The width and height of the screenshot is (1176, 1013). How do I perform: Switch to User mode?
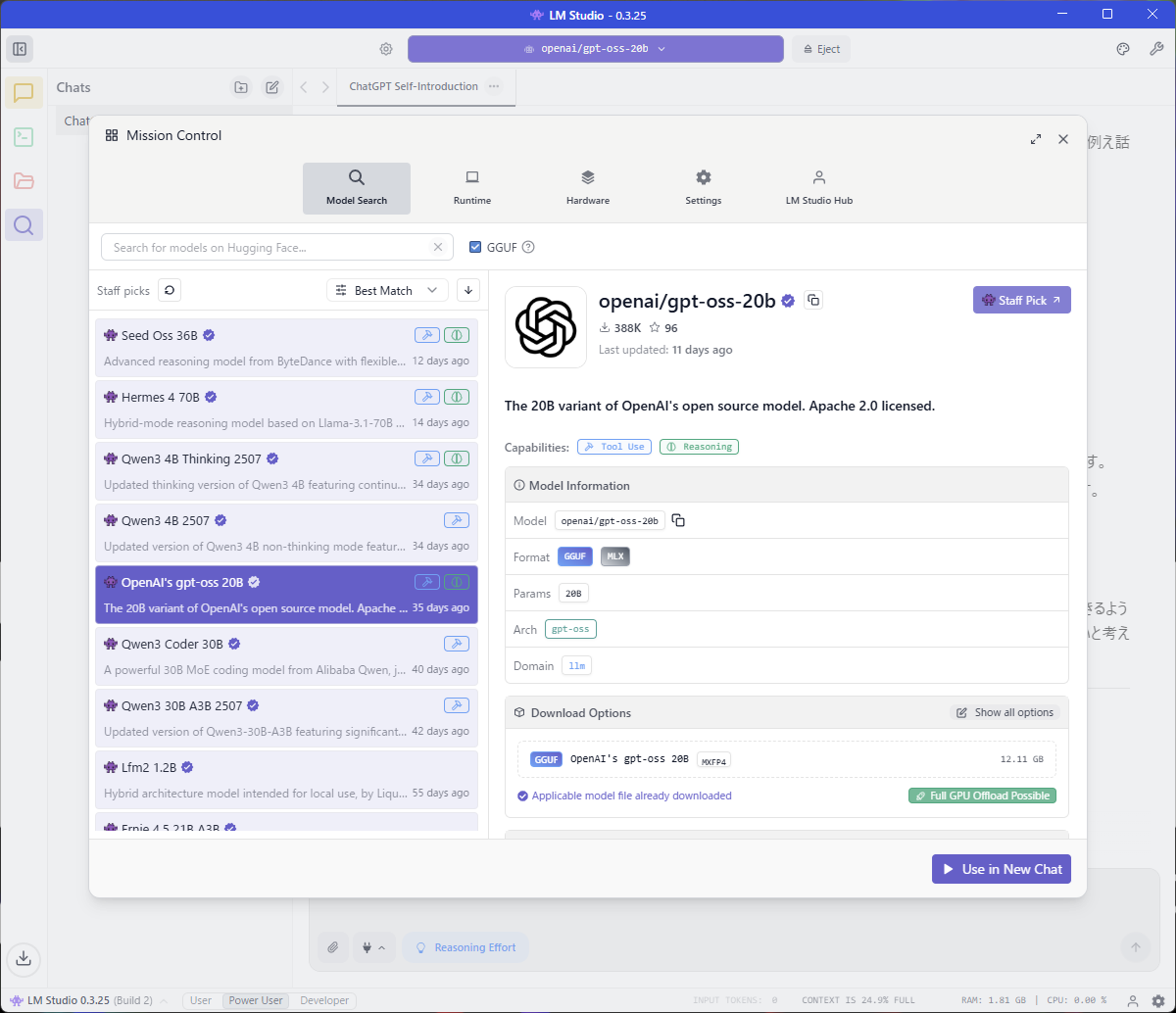[201, 1000]
